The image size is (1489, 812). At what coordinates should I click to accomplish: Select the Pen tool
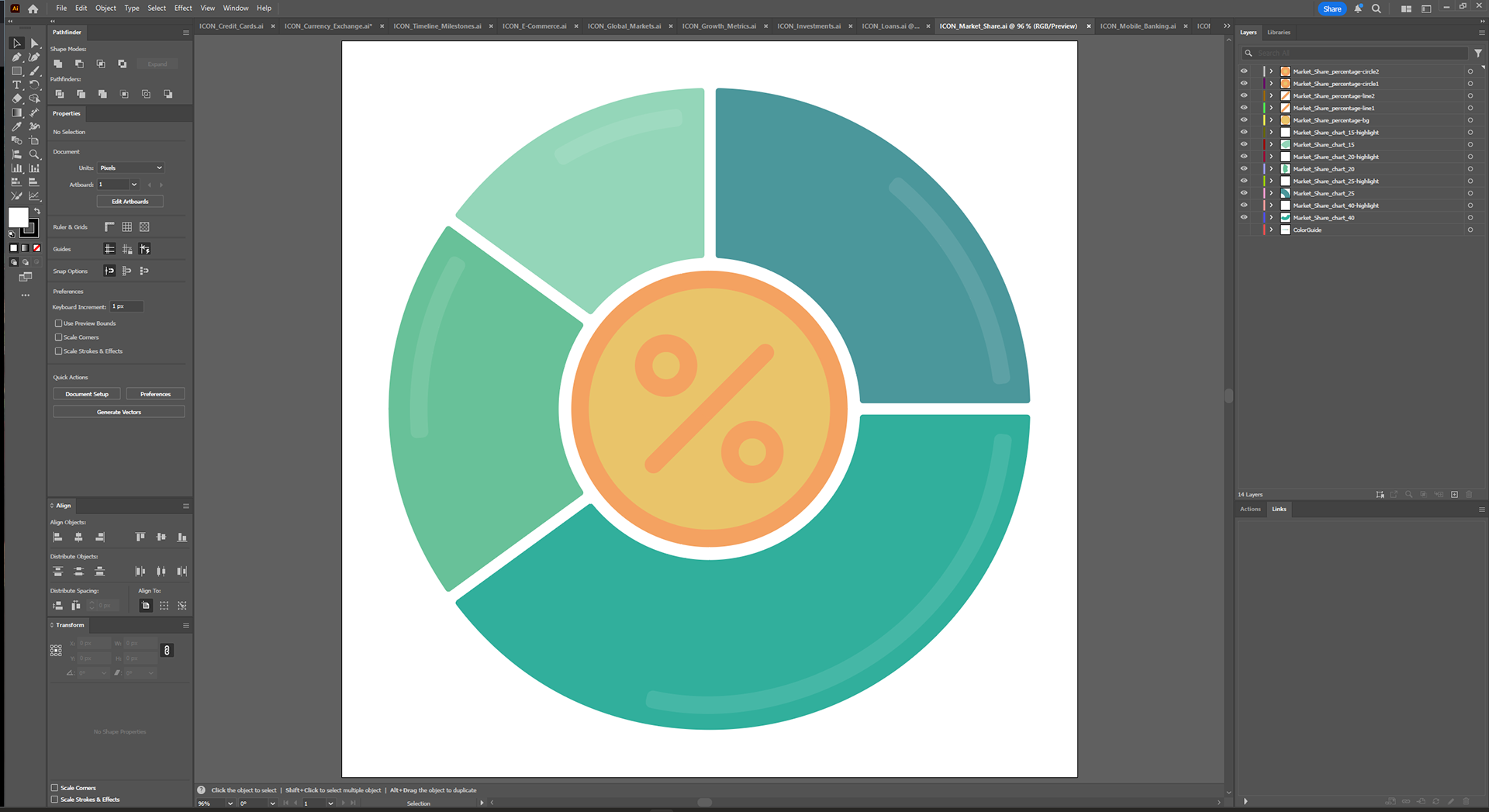(16, 57)
